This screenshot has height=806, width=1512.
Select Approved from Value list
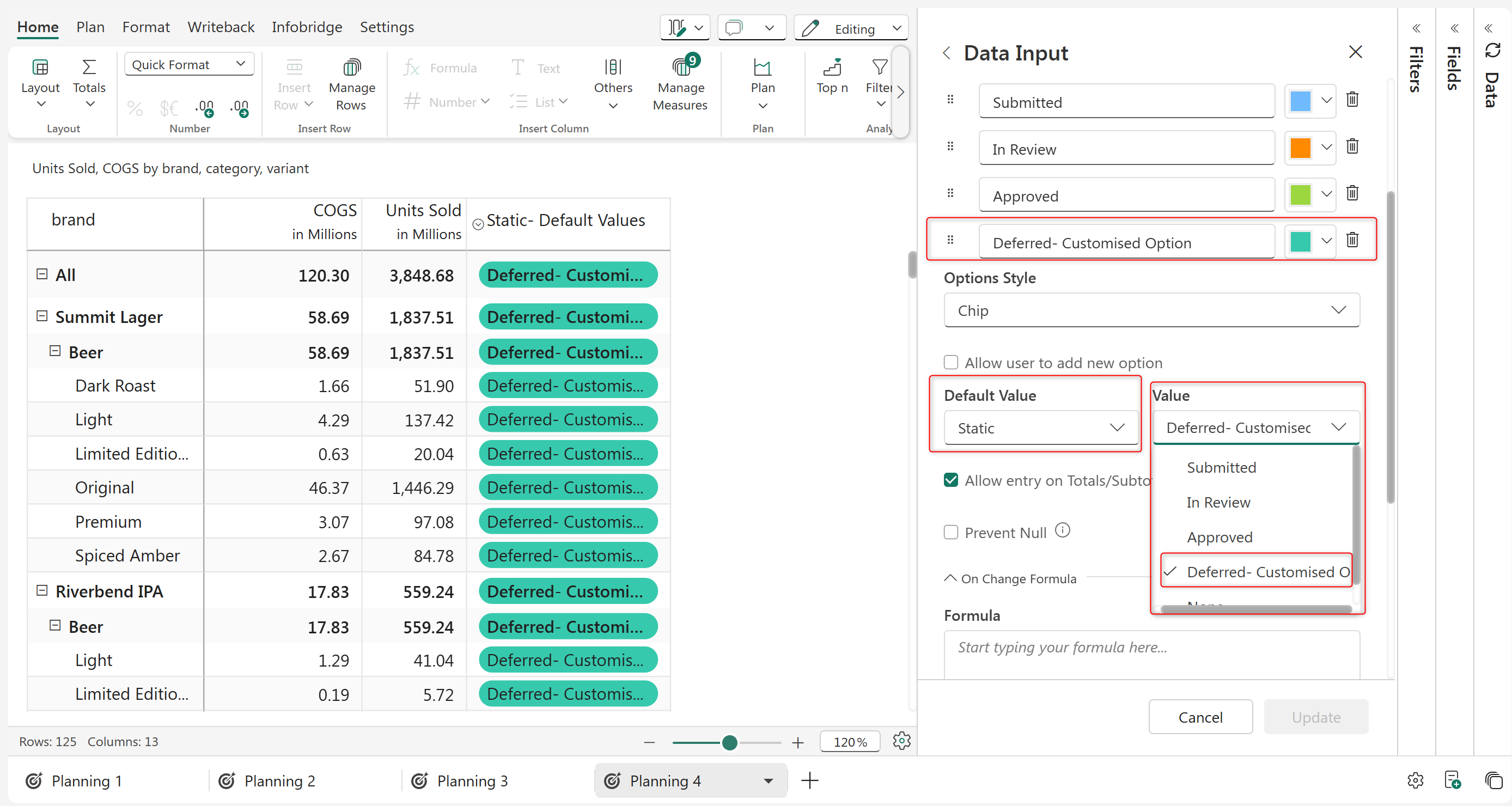(1219, 537)
